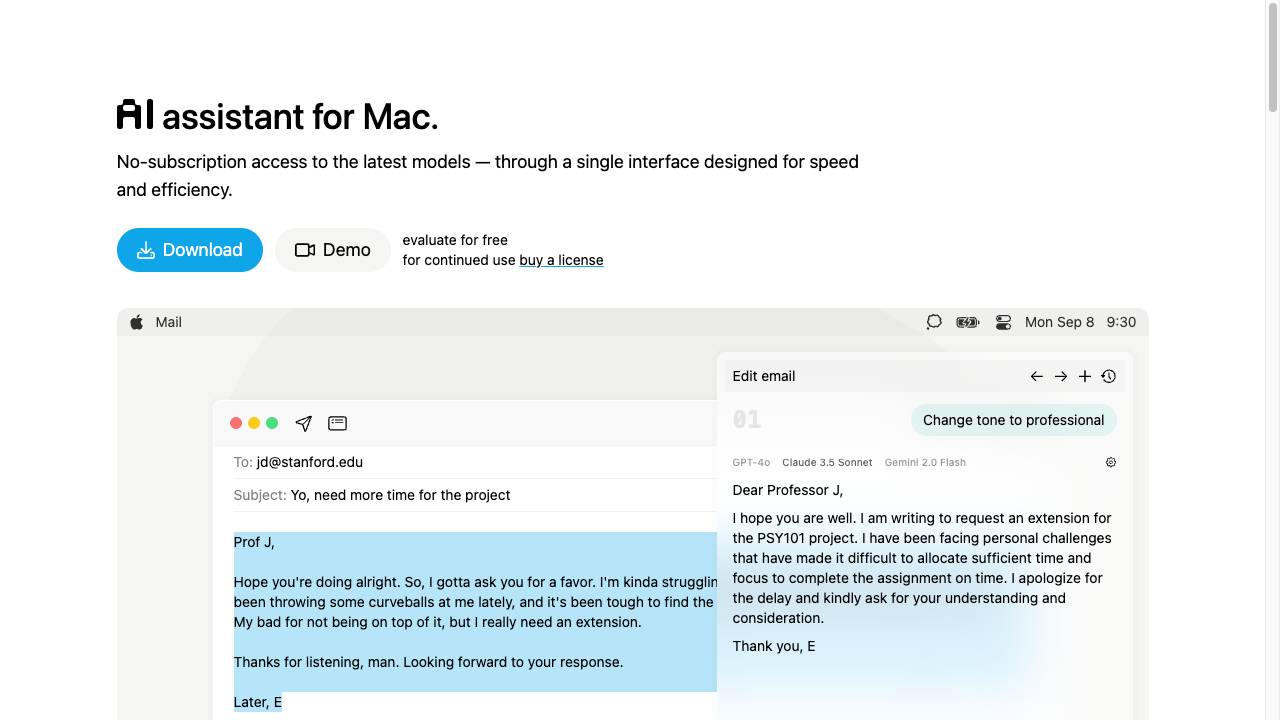This screenshot has width=1280, height=720.
Task: Open the chat bubble icon in the menu bar
Action: pyautogui.click(x=934, y=322)
